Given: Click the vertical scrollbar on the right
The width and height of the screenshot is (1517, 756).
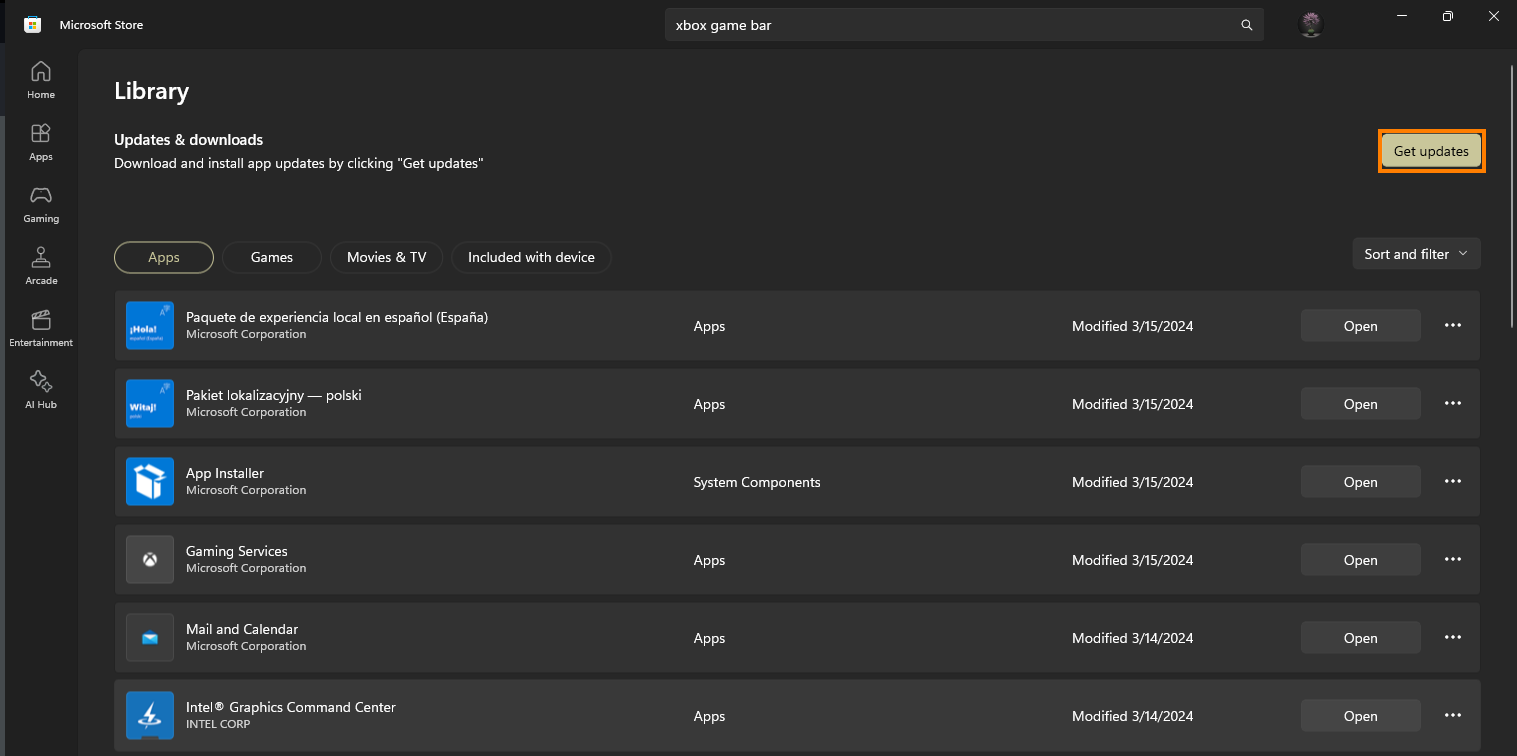Looking at the screenshot, I should click(x=1511, y=195).
